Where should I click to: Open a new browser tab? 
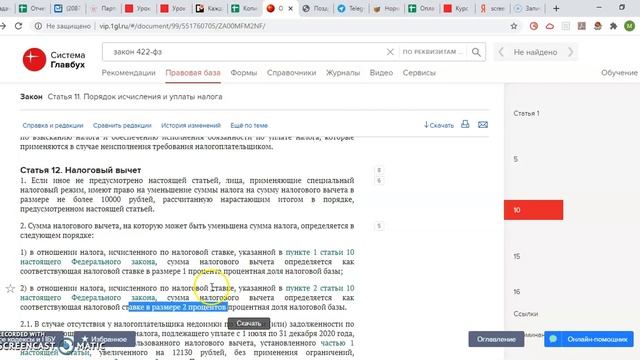[x=556, y=8]
